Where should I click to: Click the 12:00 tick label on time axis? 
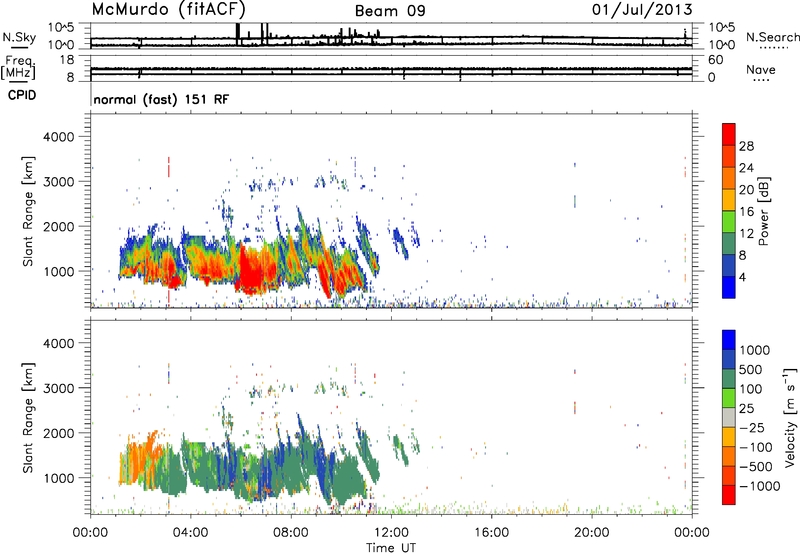[391, 533]
